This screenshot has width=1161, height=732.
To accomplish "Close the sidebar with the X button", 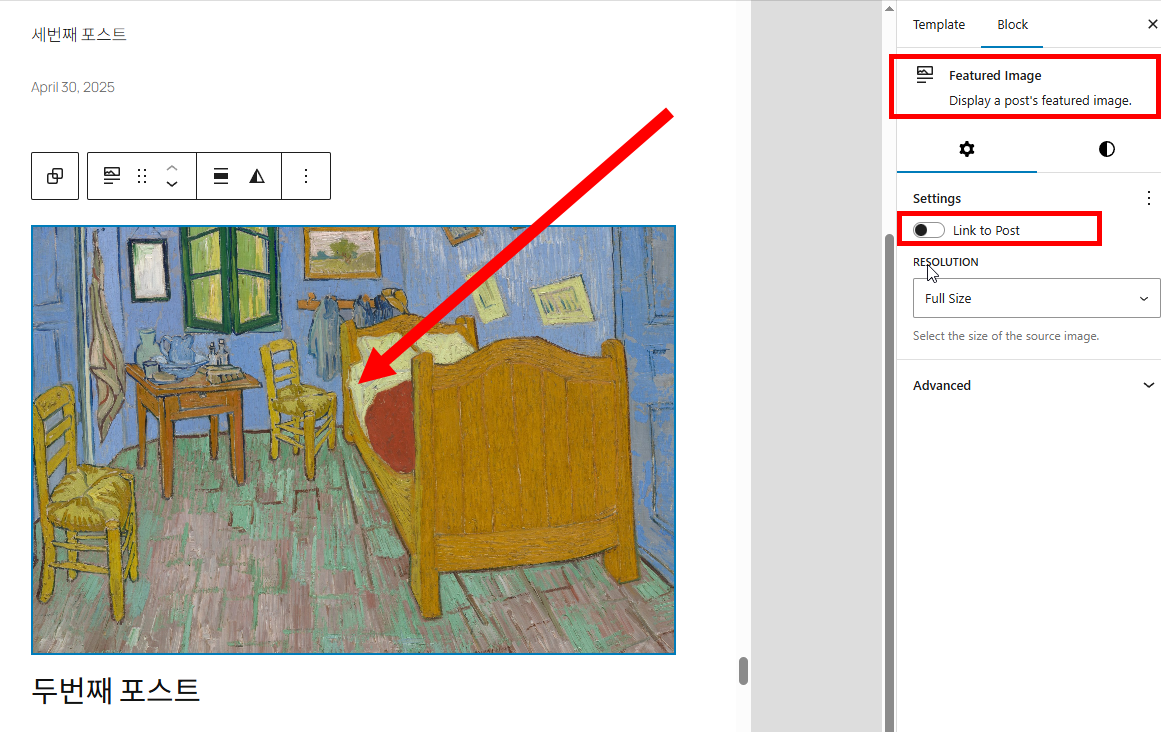I will pos(1152,24).
